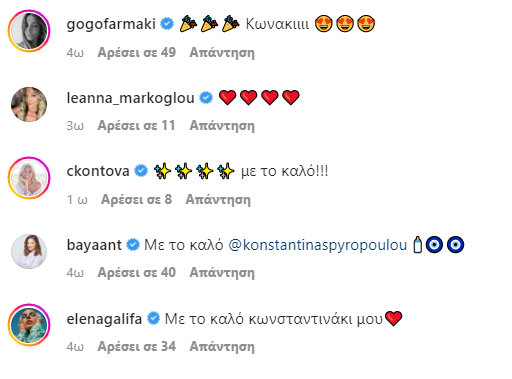Click bayaant's profile picture

[x=29, y=251]
